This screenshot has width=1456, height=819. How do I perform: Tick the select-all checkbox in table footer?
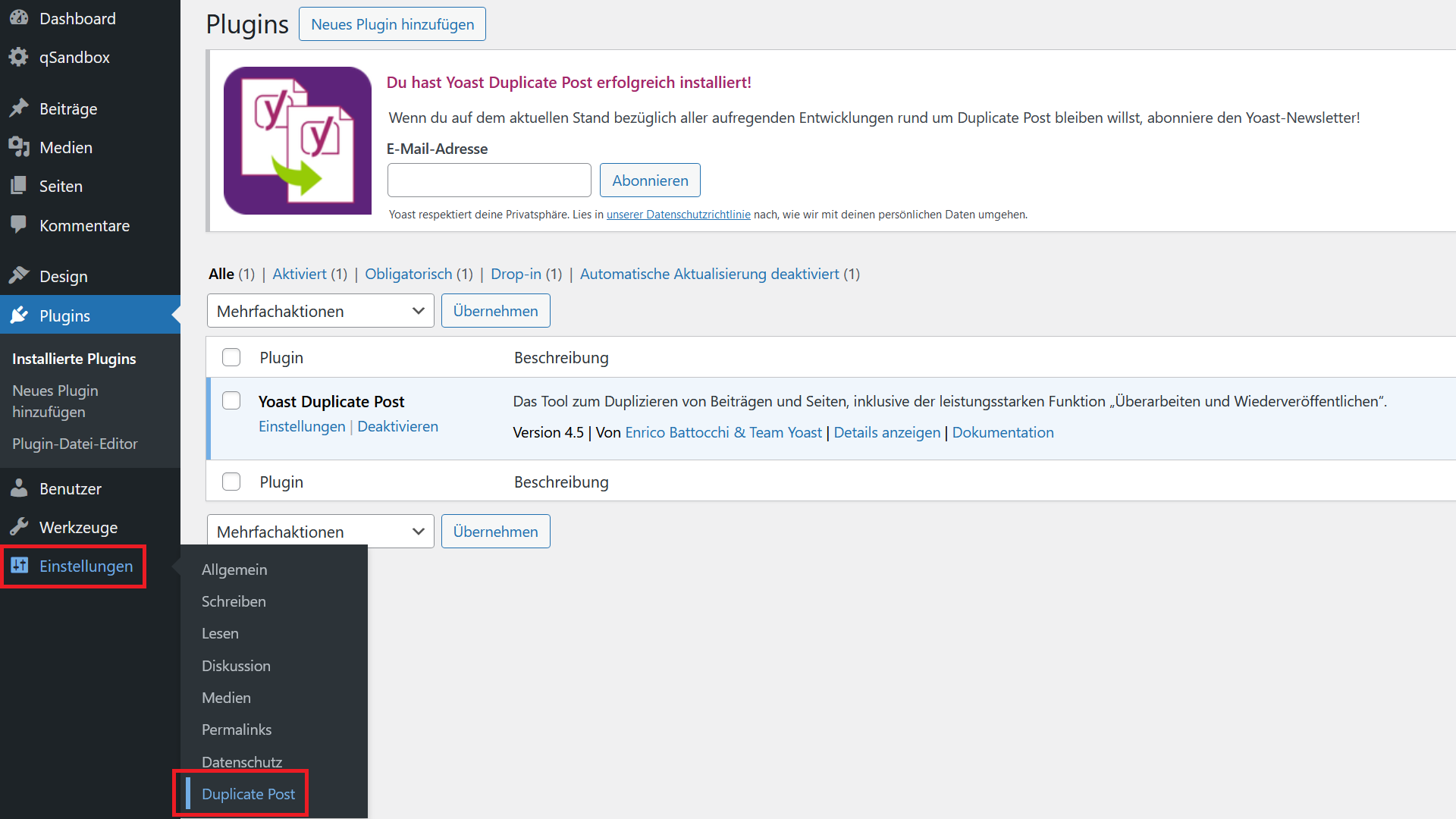[x=231, y=482]
